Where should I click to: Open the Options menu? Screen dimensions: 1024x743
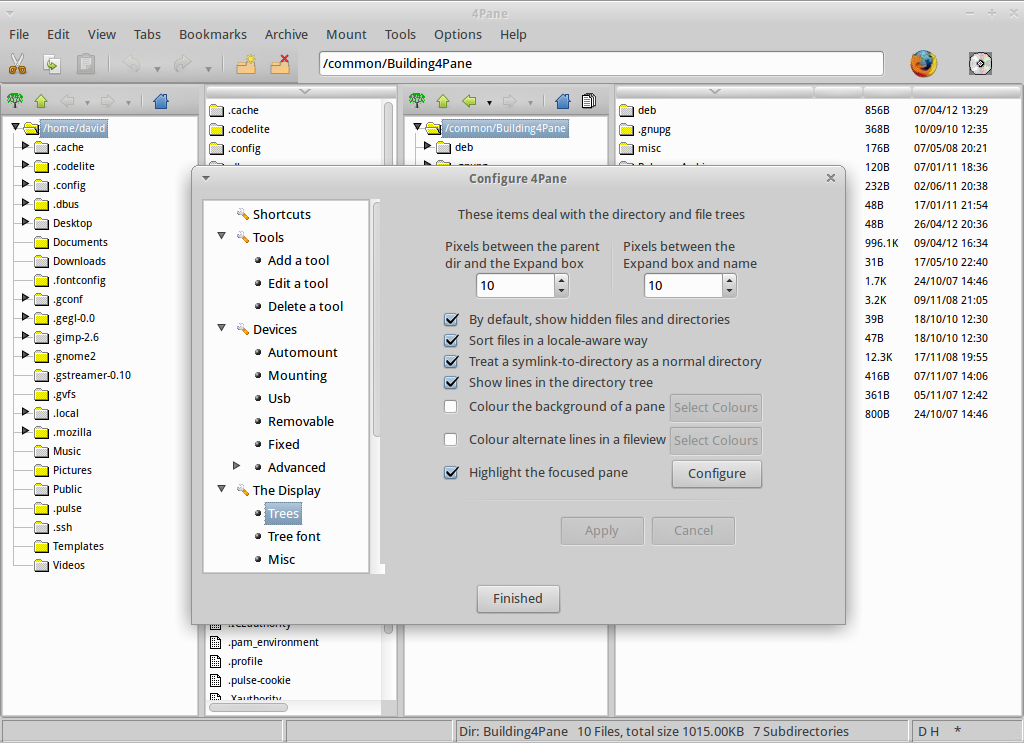pyautogui.click(x=458, y=35)
